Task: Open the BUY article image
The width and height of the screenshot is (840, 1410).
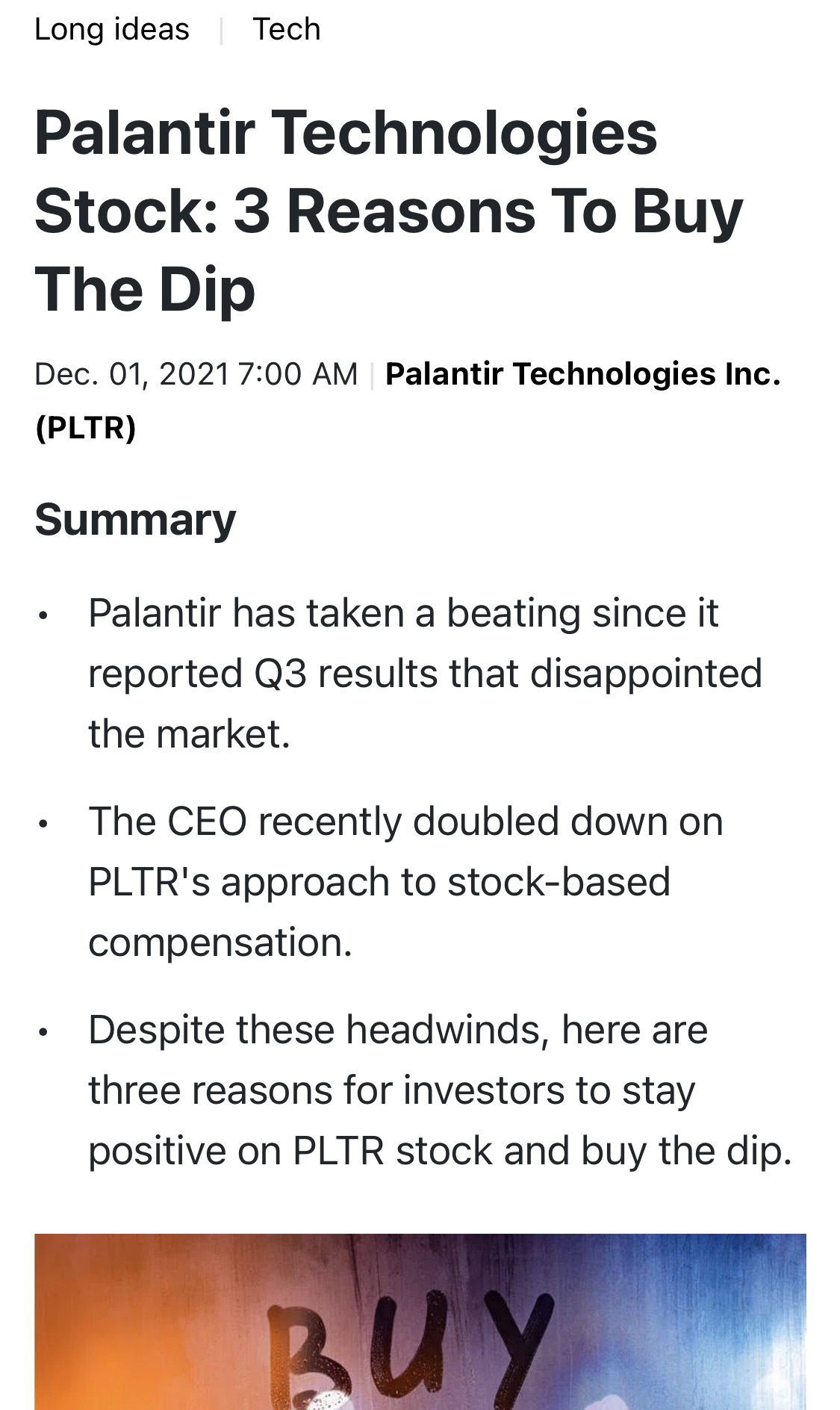Action: pos(420,1322)
